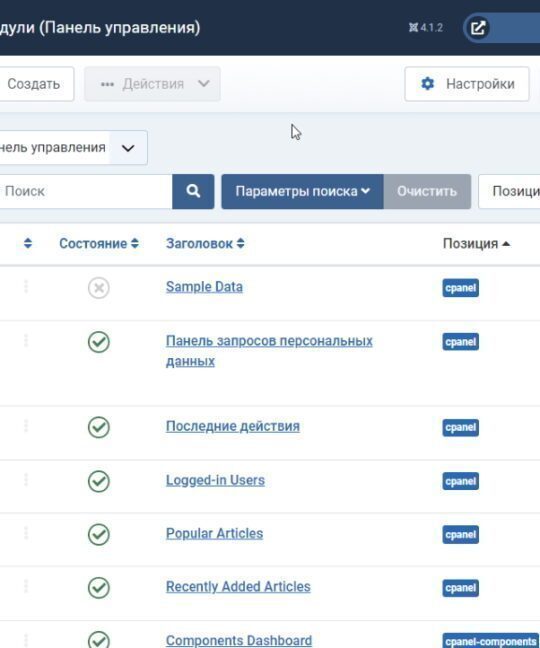Unpublish Панель запросов персональных данных module
The image size is (540, 648).
tap(99, 342)
